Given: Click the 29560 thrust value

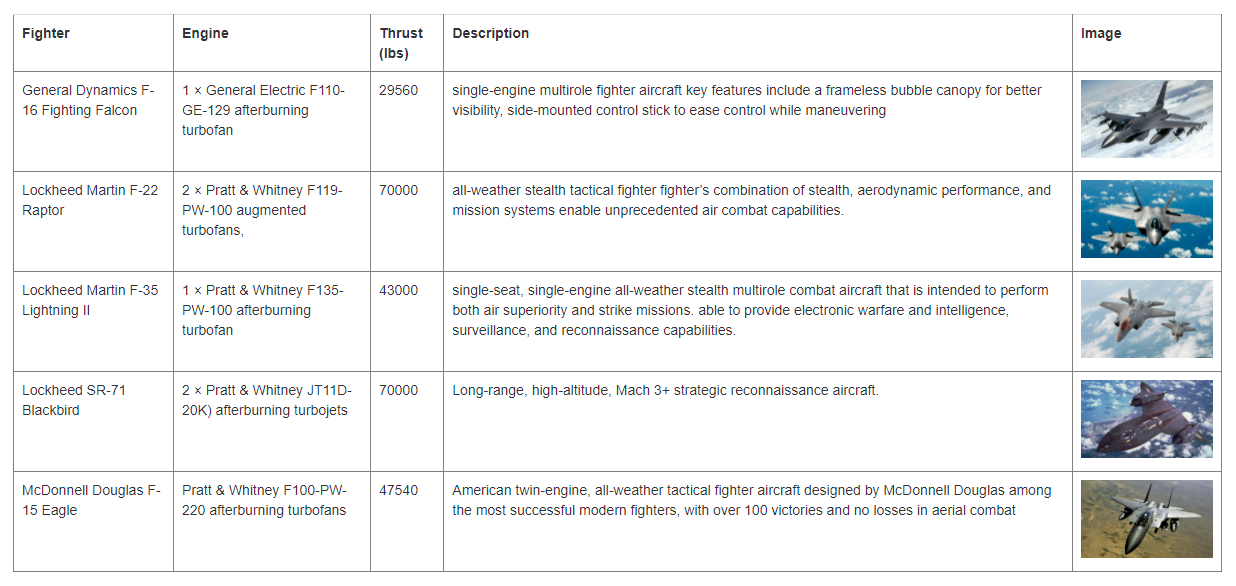Looking at the screenshot, I should click(x=399, y=90).
